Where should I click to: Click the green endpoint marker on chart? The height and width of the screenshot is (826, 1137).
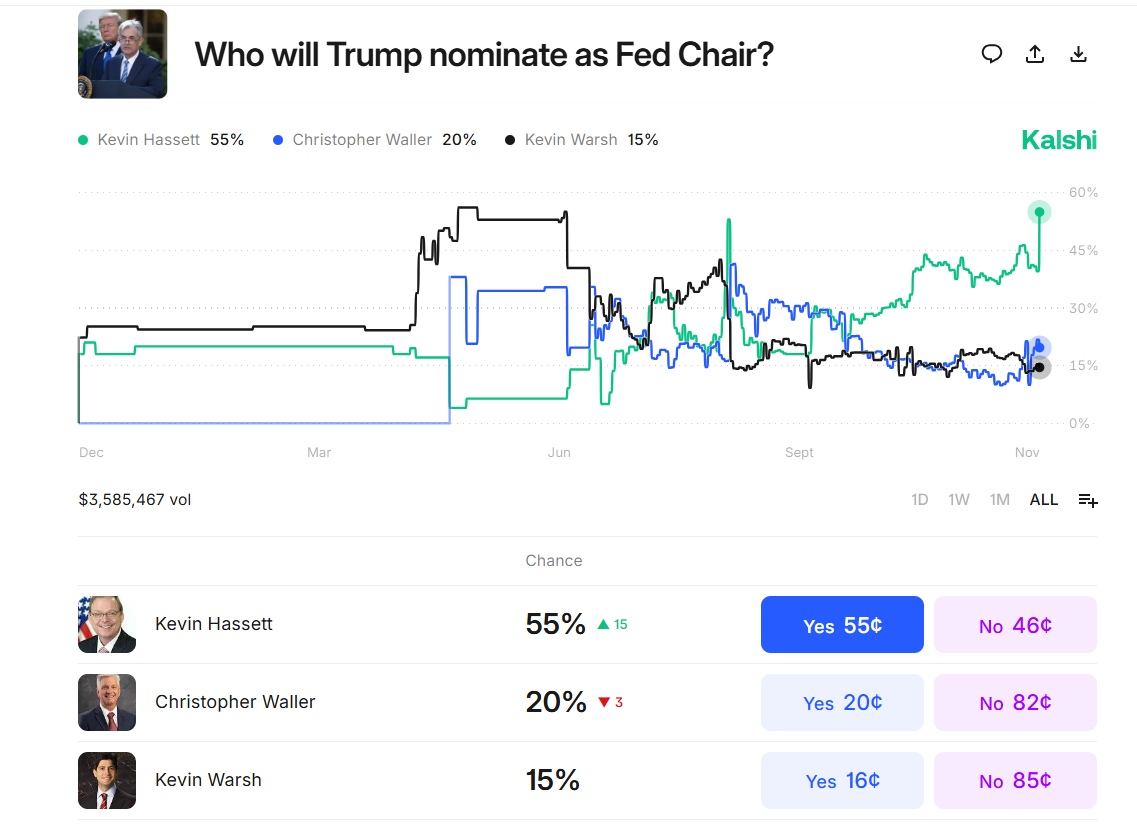click(x=1039, y=212)
